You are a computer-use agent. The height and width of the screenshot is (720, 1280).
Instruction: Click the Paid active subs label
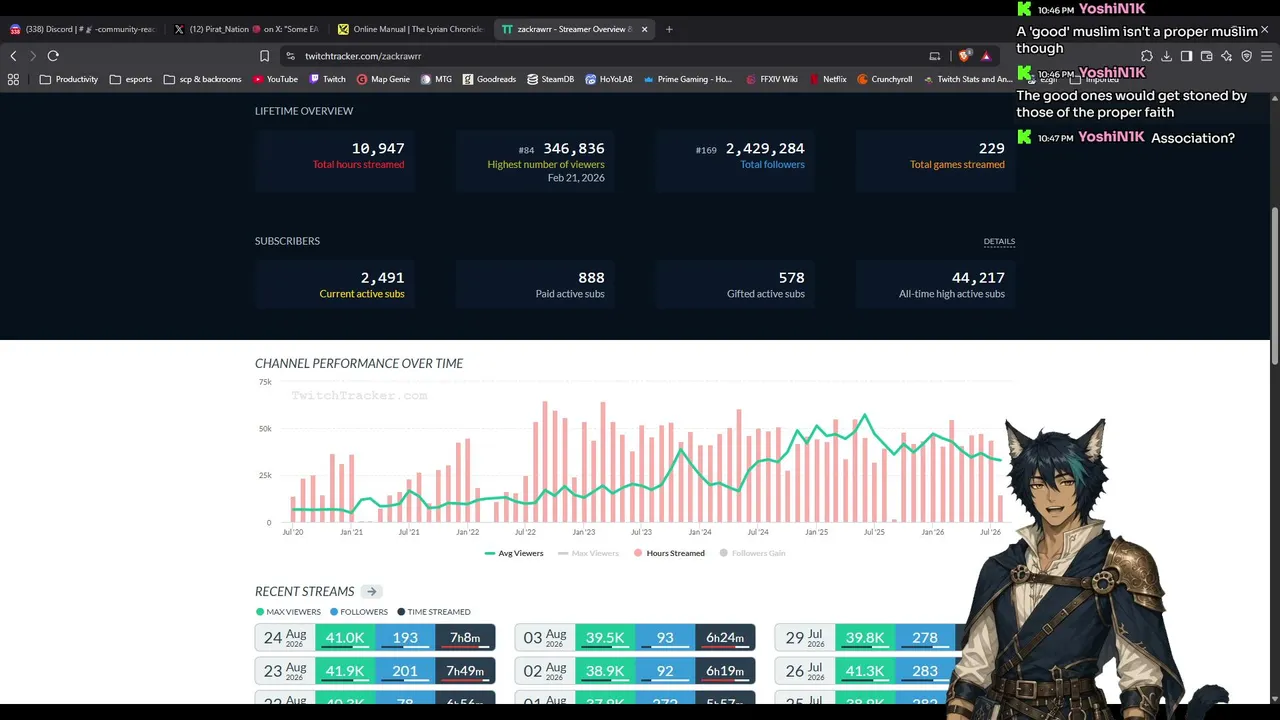click(570, 294)
